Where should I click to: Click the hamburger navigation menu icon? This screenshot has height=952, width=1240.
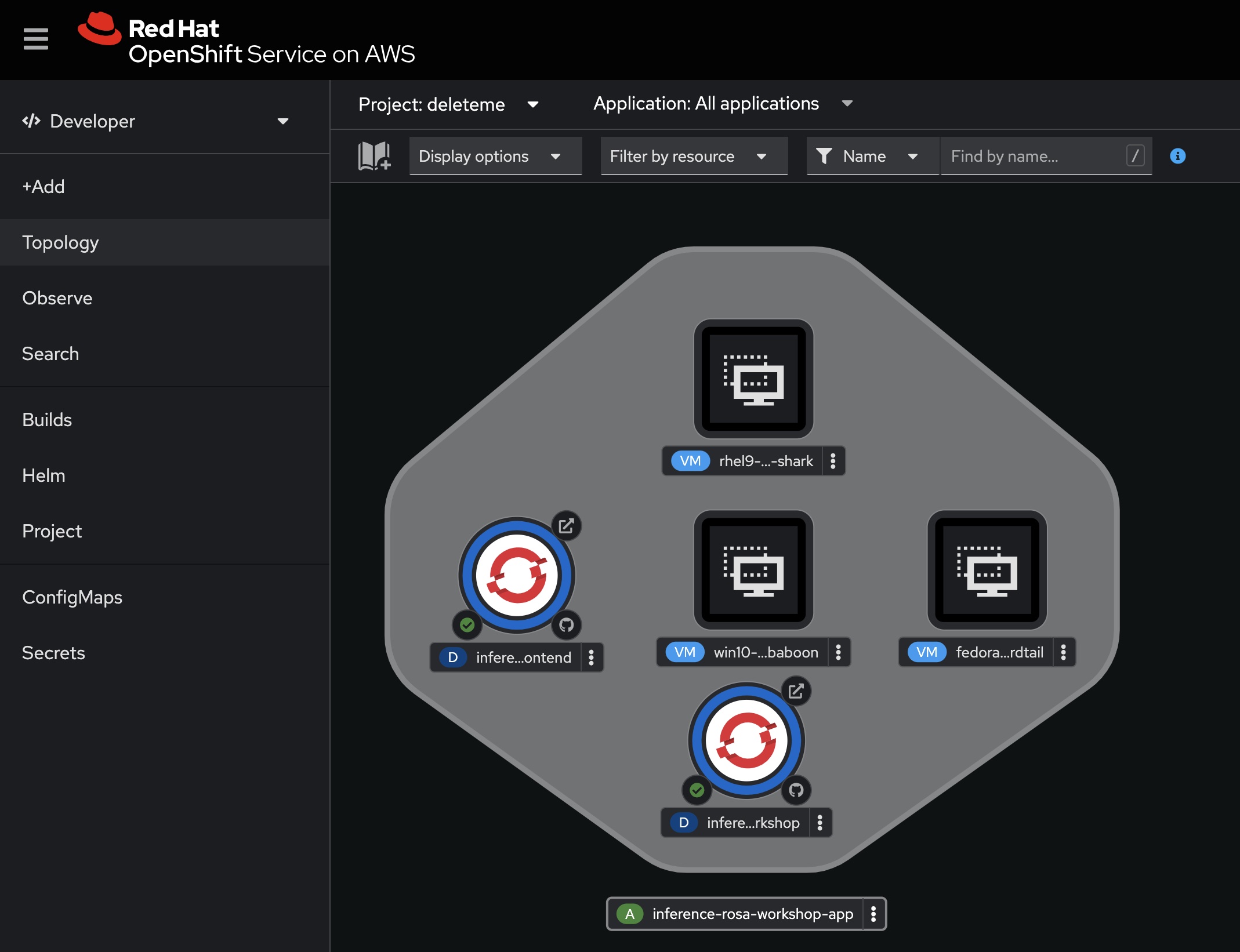click(35, 39)
